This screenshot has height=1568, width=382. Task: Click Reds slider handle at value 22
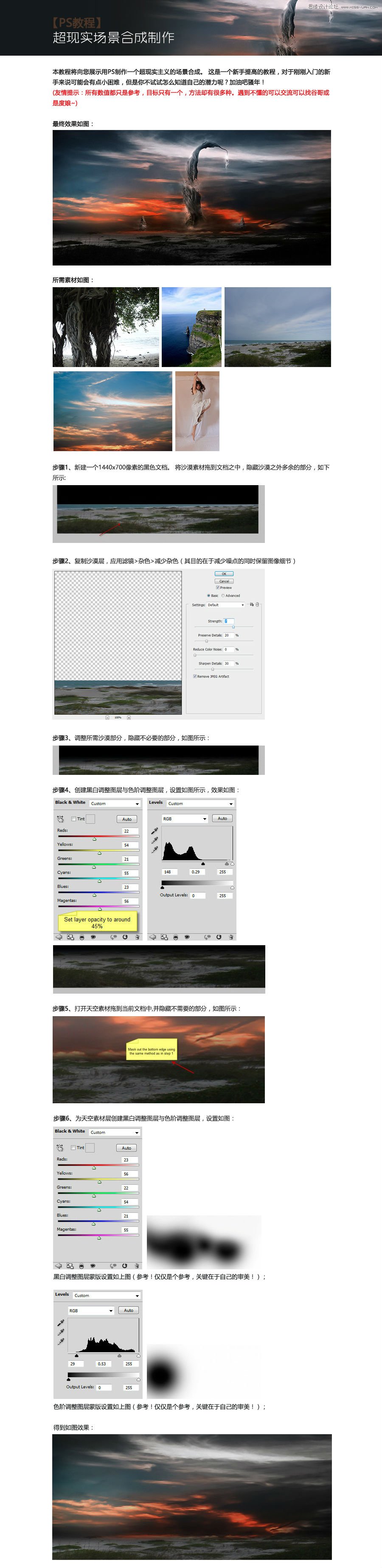[x=94, y=839]
